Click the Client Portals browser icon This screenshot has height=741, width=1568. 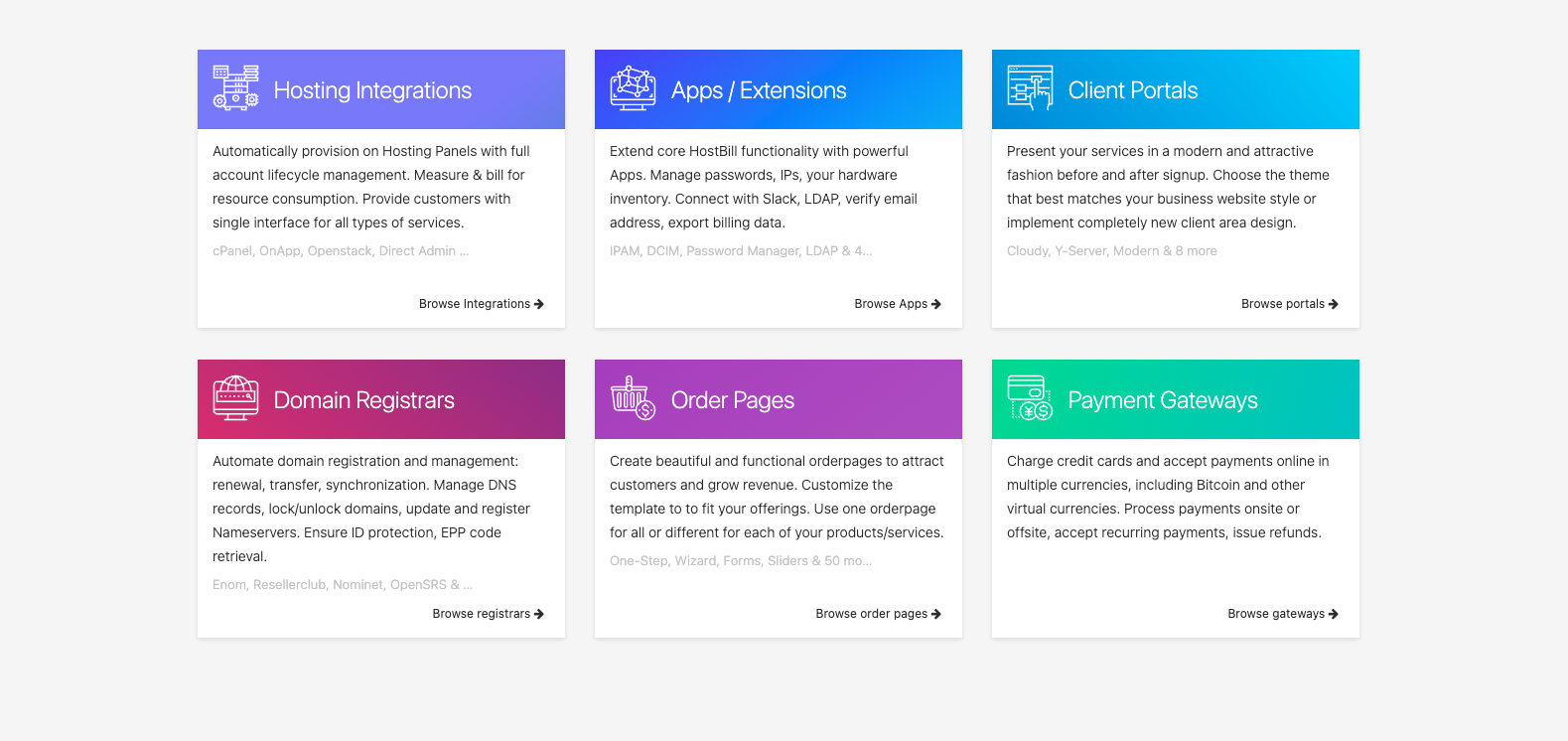(1030, 88)
